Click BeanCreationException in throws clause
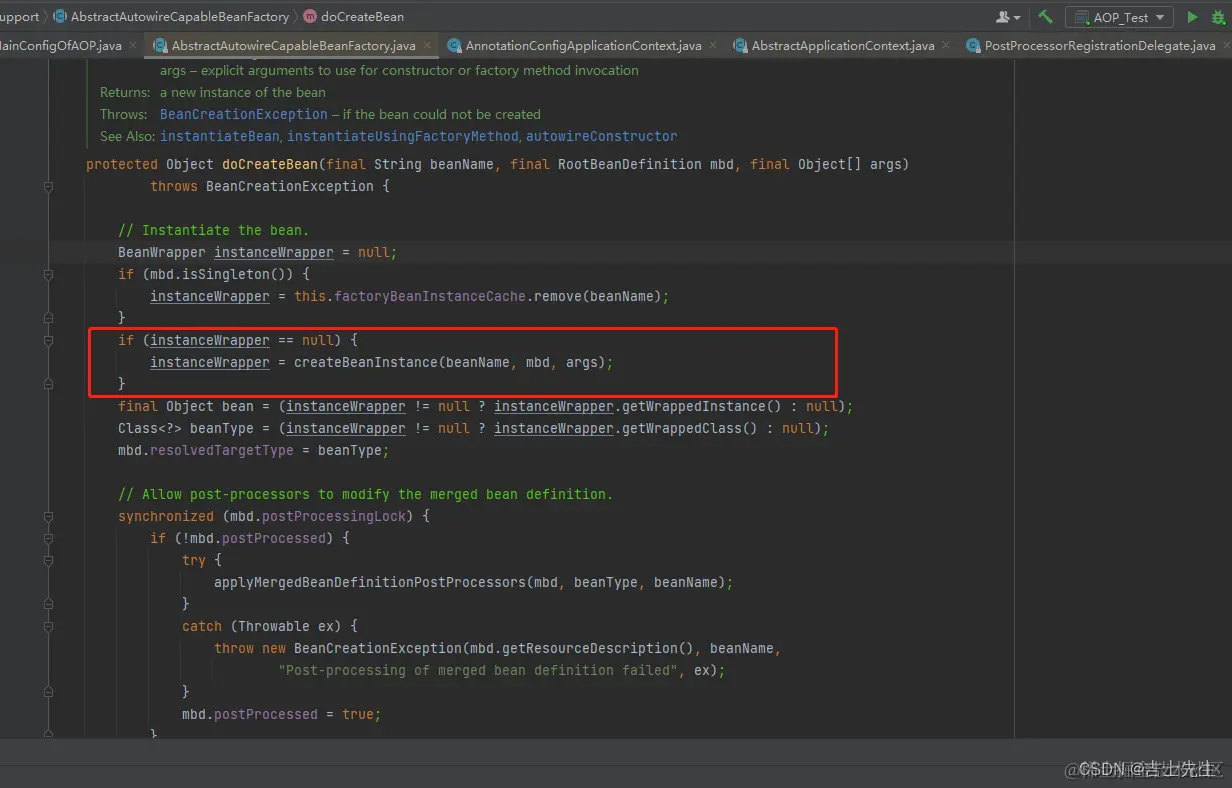Viewport: 1232px width, 788px height. point(290,186)
